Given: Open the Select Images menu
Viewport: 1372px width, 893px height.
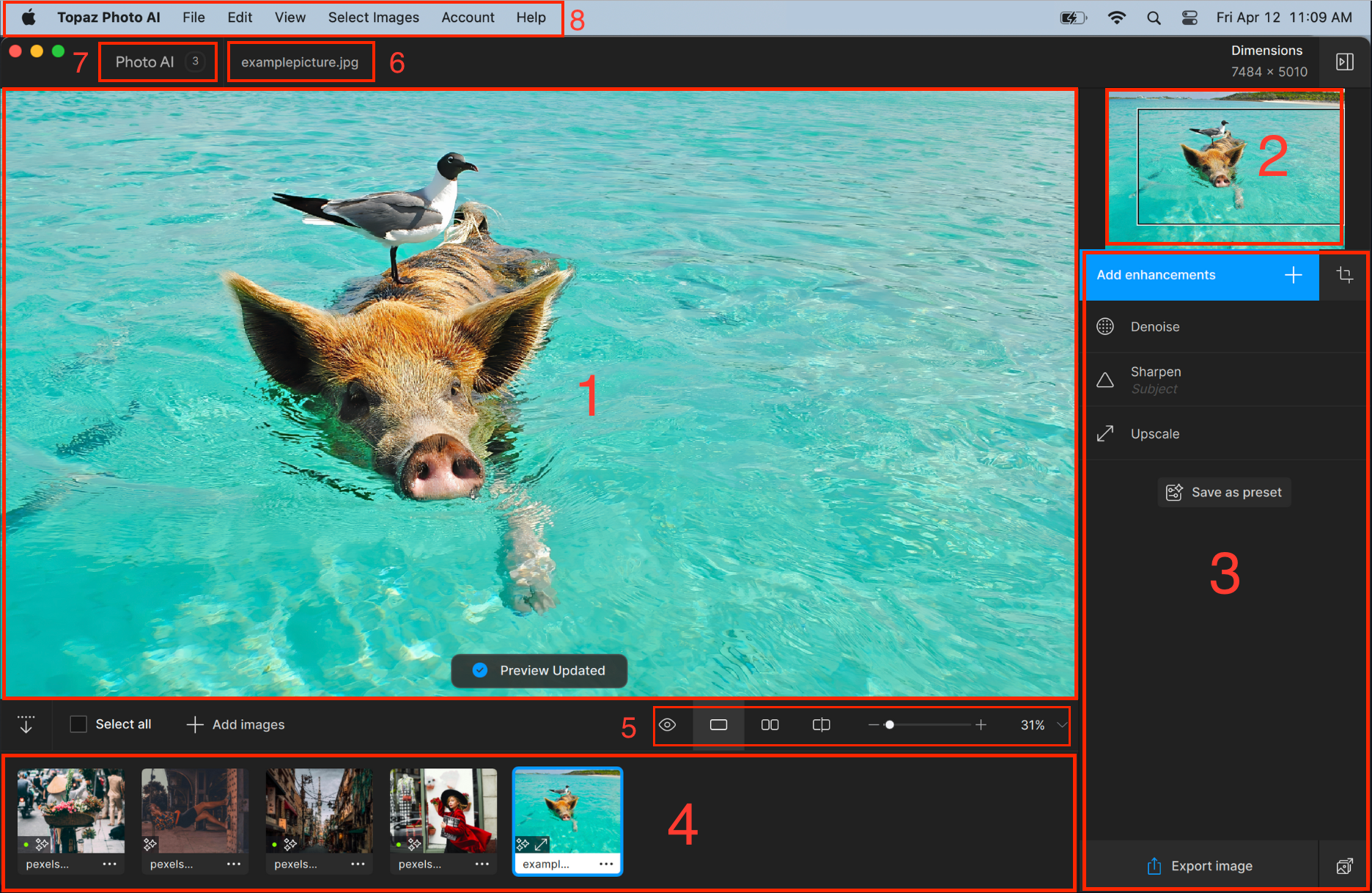Looking at the screenshot, I should [373, 18].
